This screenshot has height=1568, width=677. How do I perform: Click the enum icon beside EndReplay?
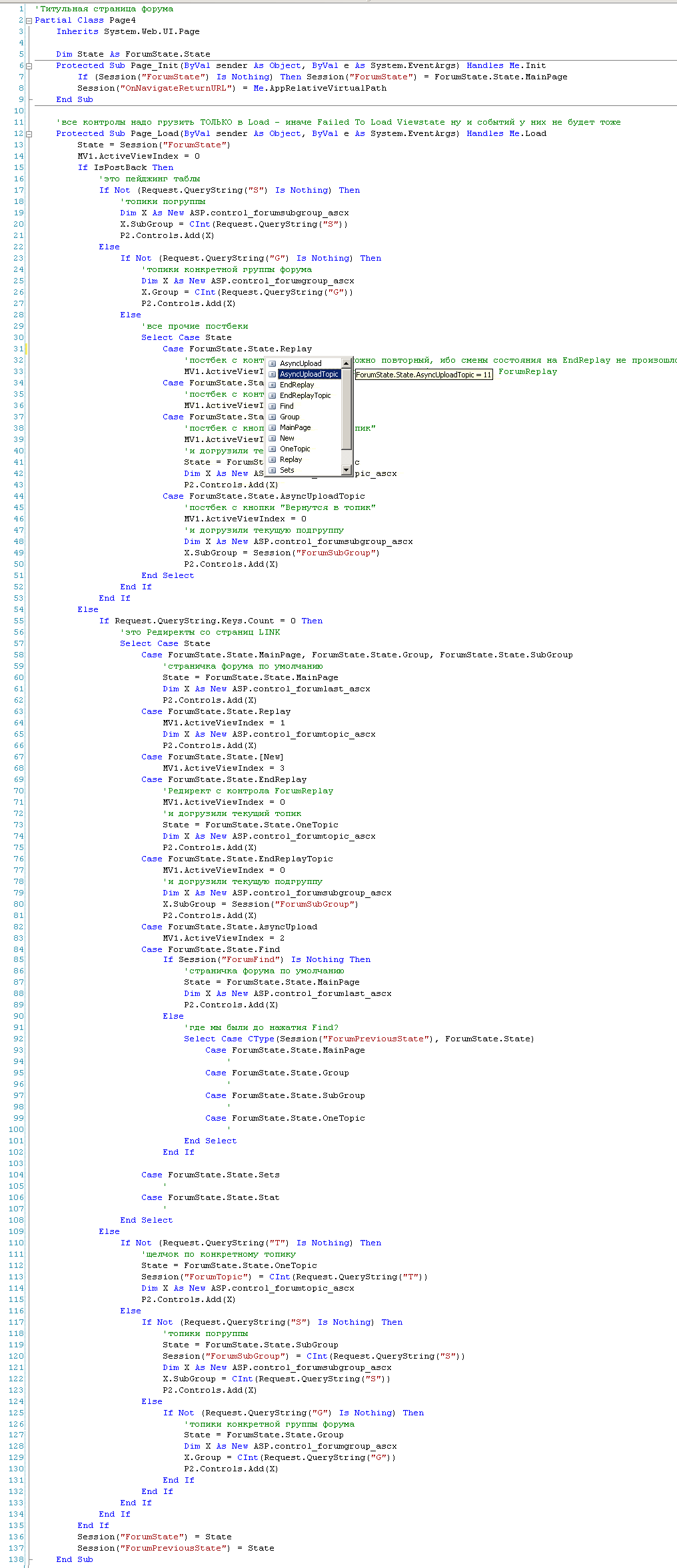(272, 385)
